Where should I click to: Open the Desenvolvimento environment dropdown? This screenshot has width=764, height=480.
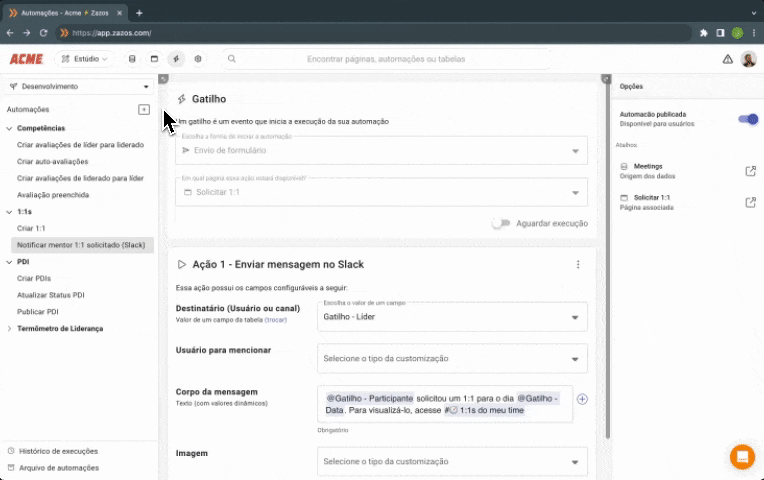tap(79, 87)
